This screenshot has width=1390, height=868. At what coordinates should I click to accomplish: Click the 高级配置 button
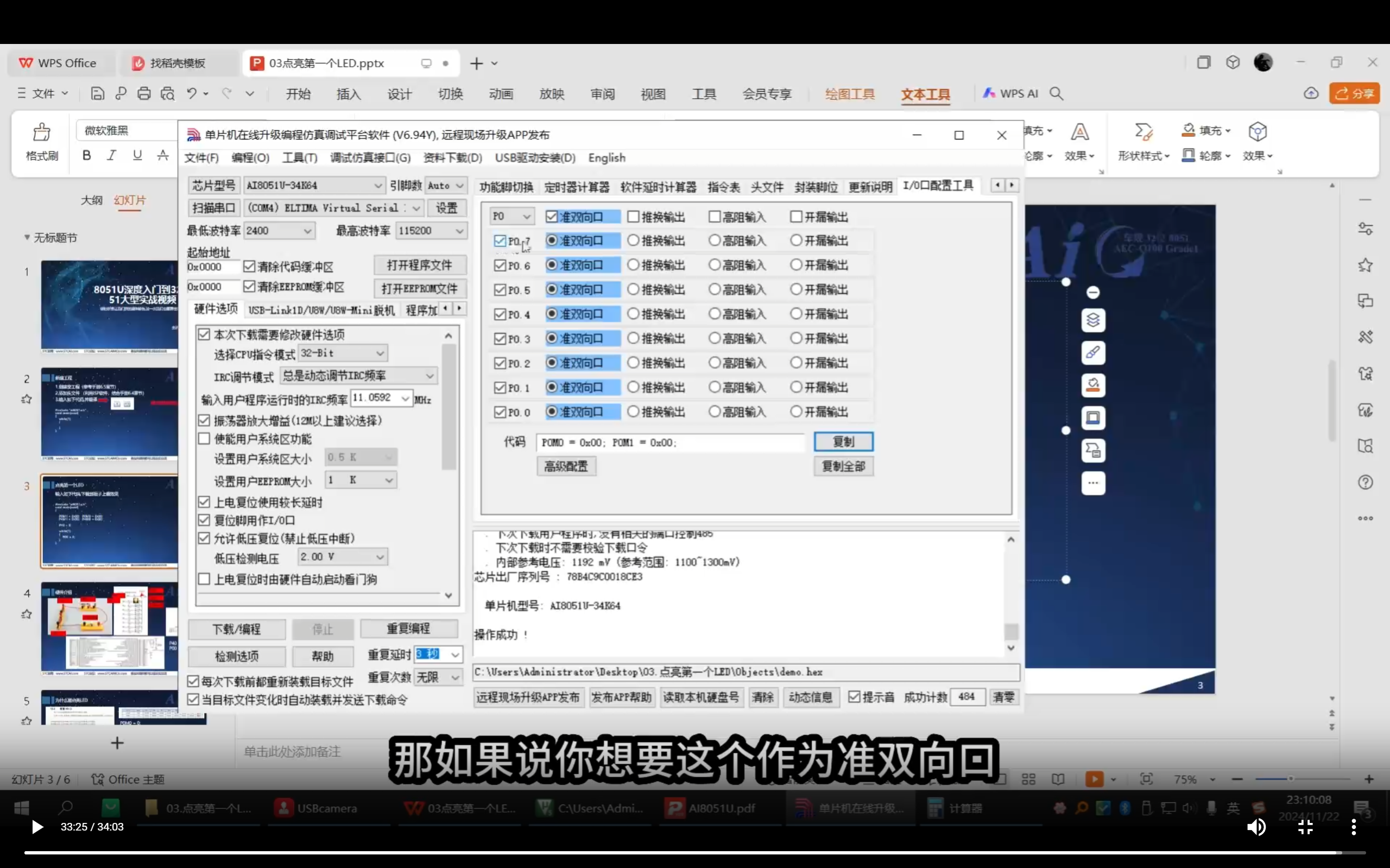point(566,466)
